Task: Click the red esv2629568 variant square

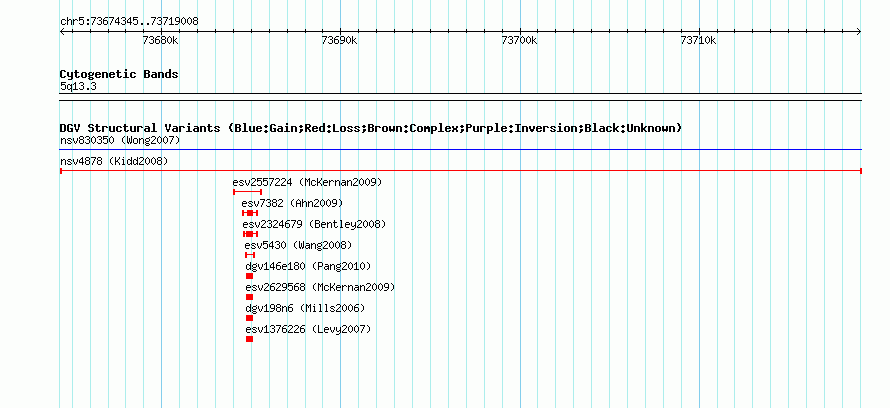Action: 249,297
